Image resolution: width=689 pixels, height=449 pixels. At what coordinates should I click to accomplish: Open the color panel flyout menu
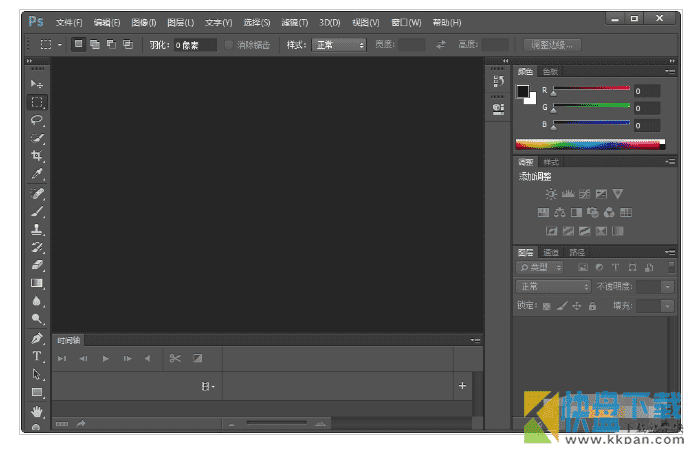coord(671,71)
